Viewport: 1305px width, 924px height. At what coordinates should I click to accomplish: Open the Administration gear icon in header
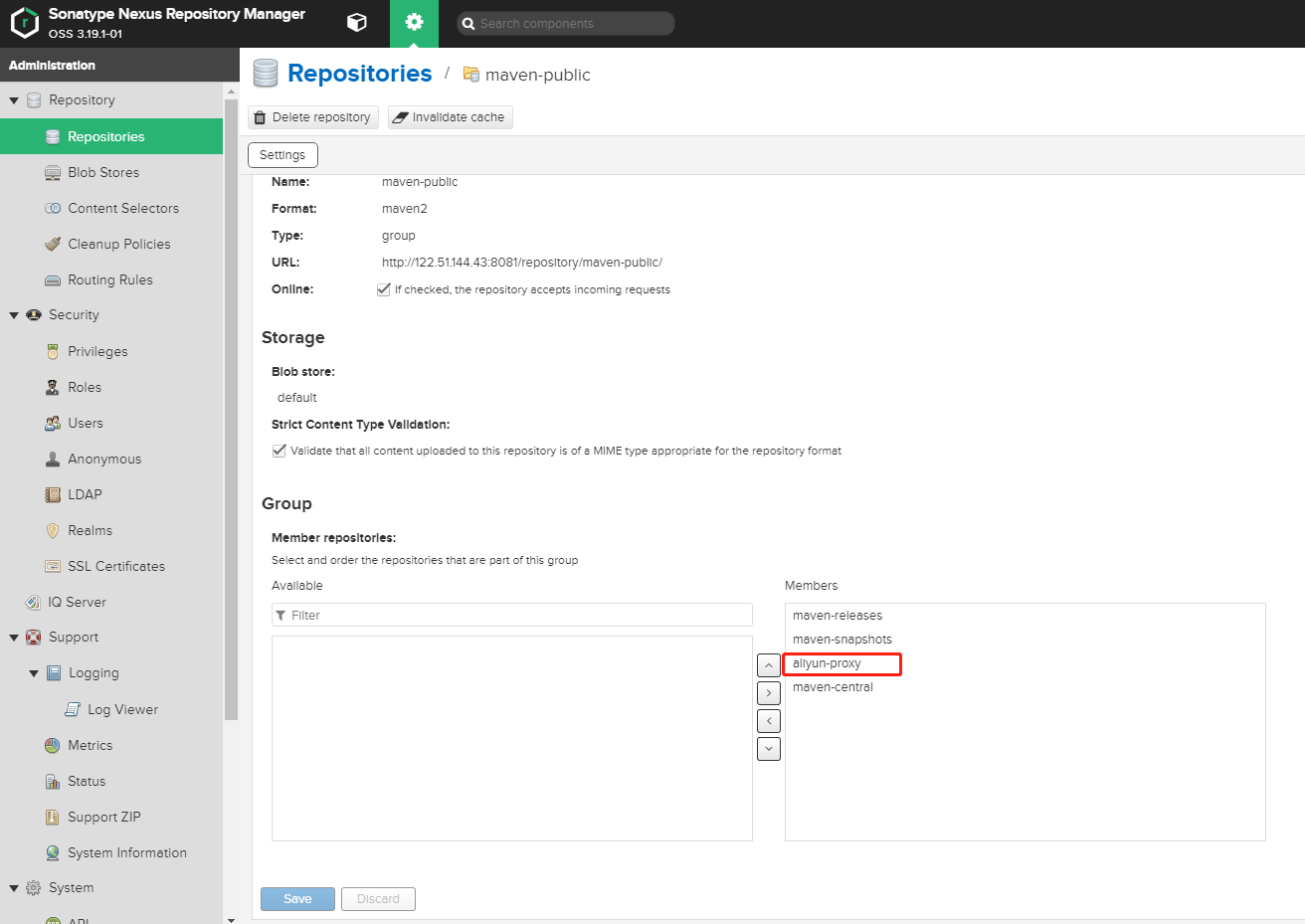414,23
